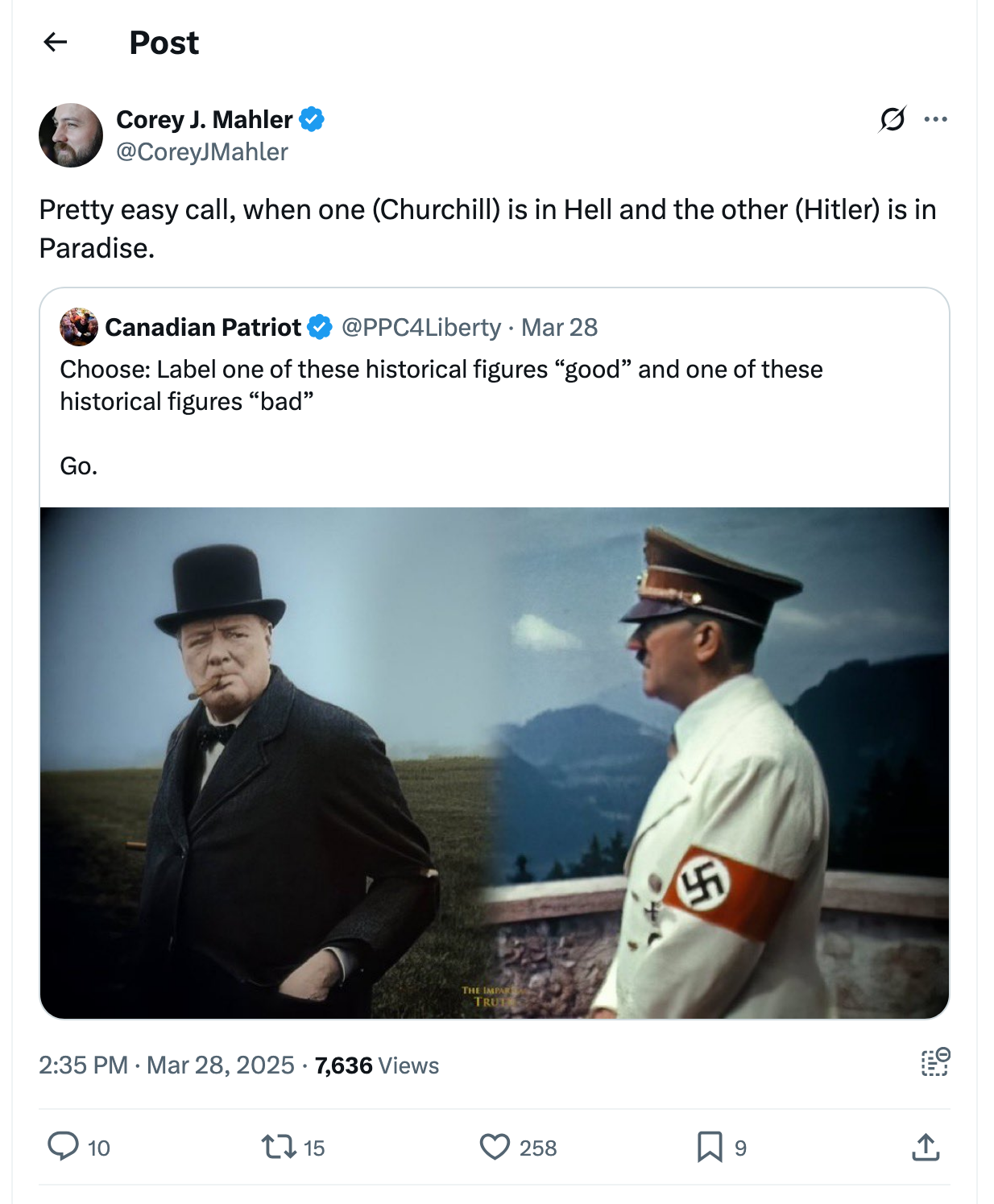
Task: Click the verified badge next to Canadian Patriot
Action: pos(320,327)
